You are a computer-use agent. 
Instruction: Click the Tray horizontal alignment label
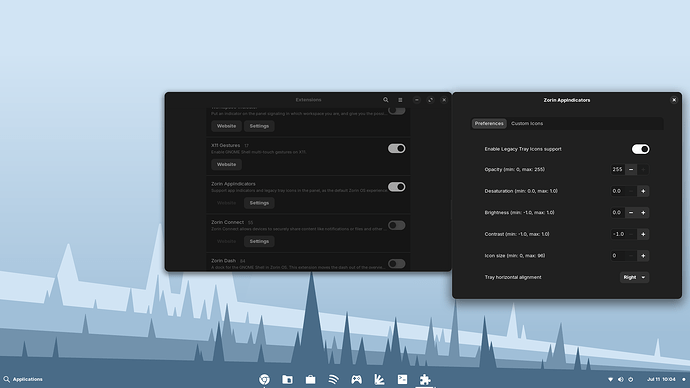pos(513,277)
